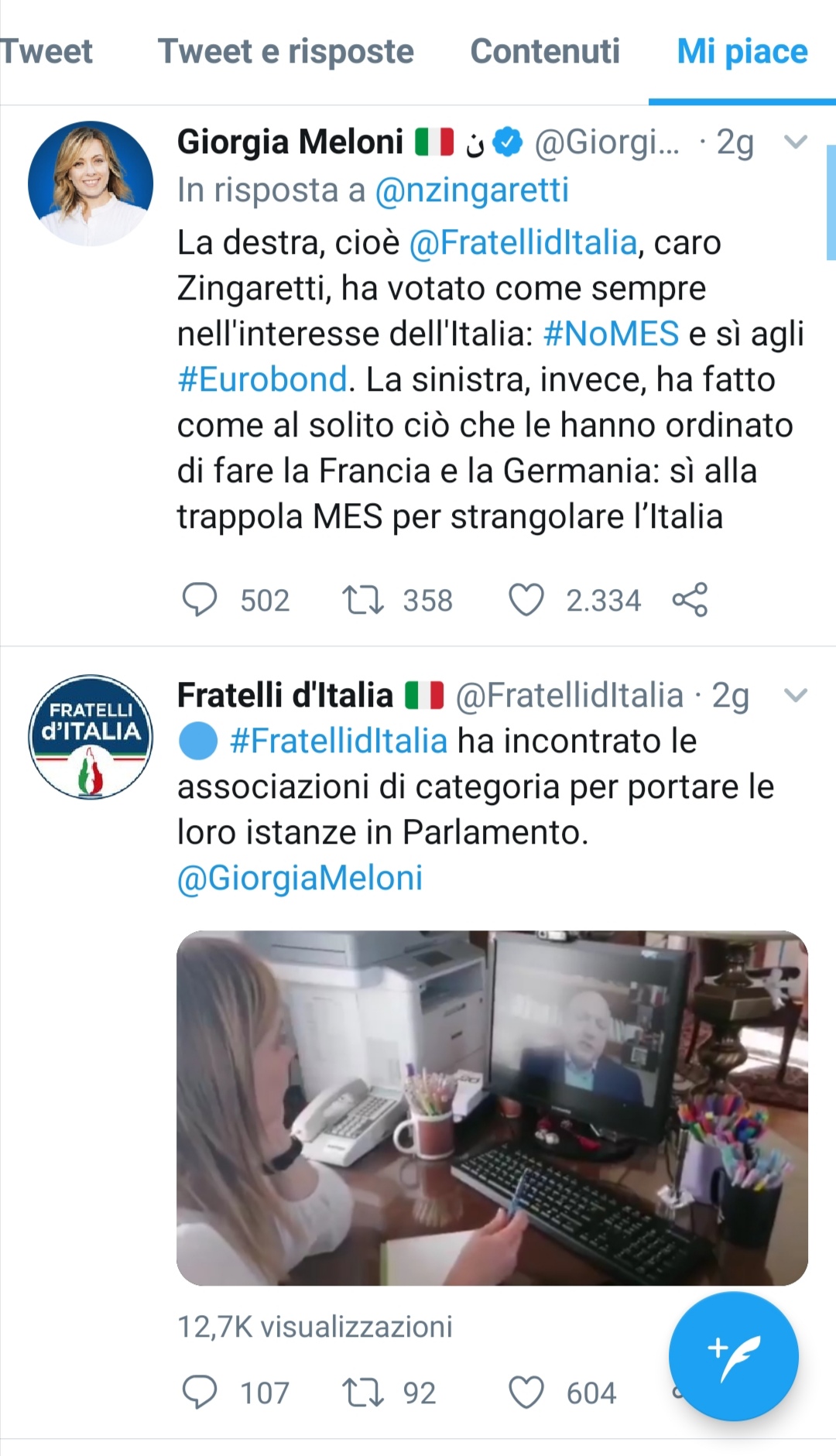The image size is (836, 1456).
Task: Switch to Tweet e risposte tab
Action: click(286, 52)
